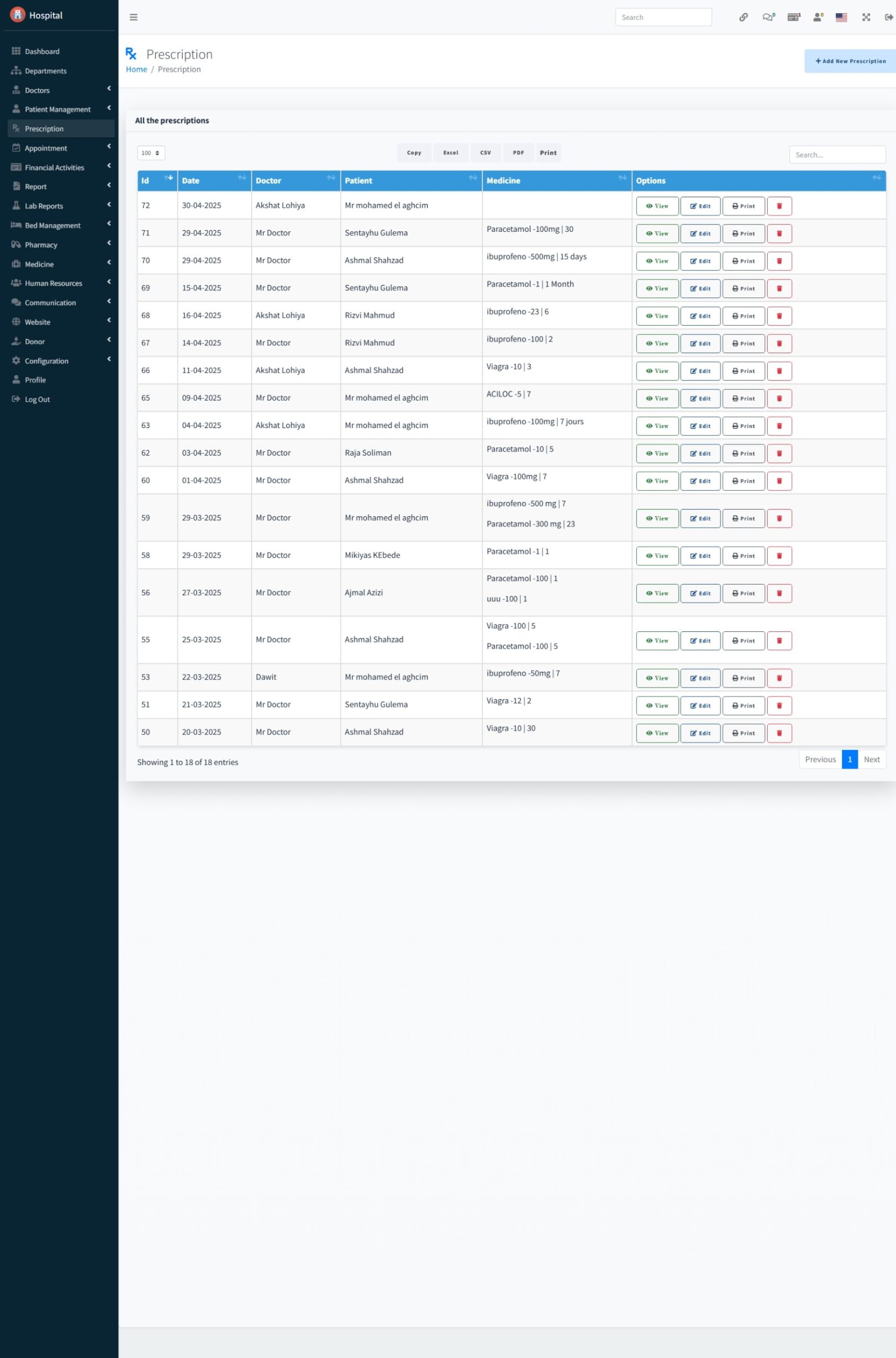The height and width of the screenshot is (1358, 896).
Task: Click the Copy export button
Action: tap(414, 153)
